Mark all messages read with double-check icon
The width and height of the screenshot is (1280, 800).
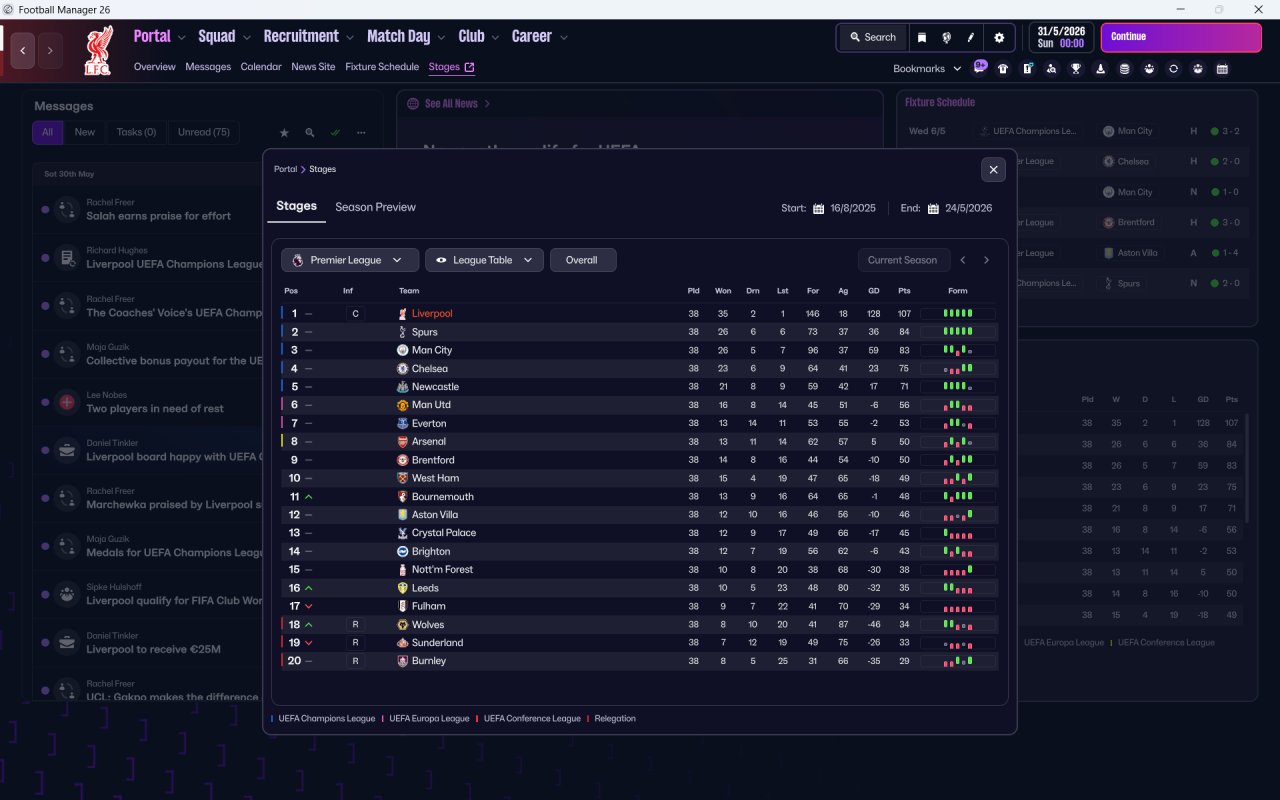coord(336,132)
